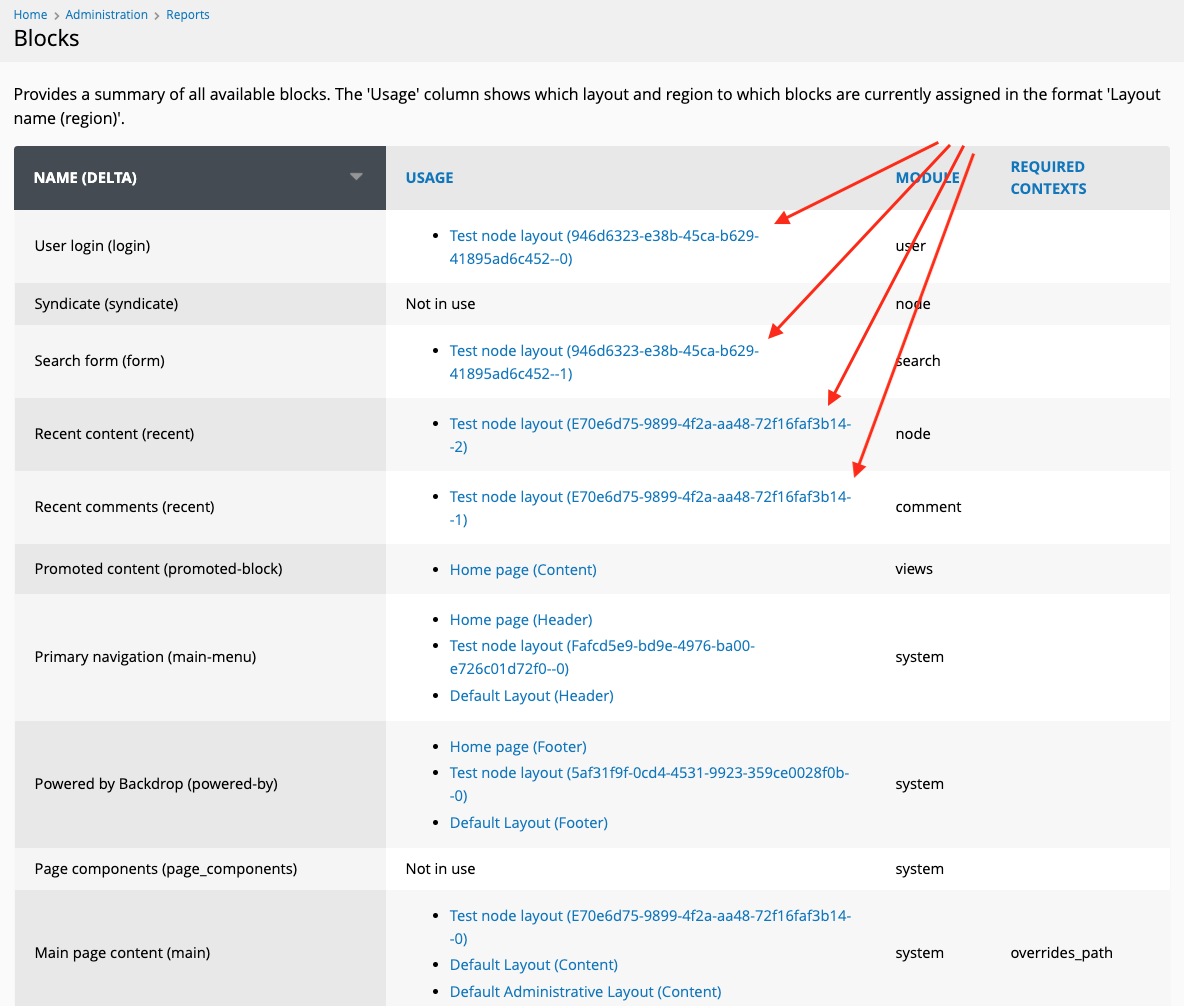Open Recent comments' Test node layout link
The height and width of the screenshot is (1006, 1184).
click(650, 508)
